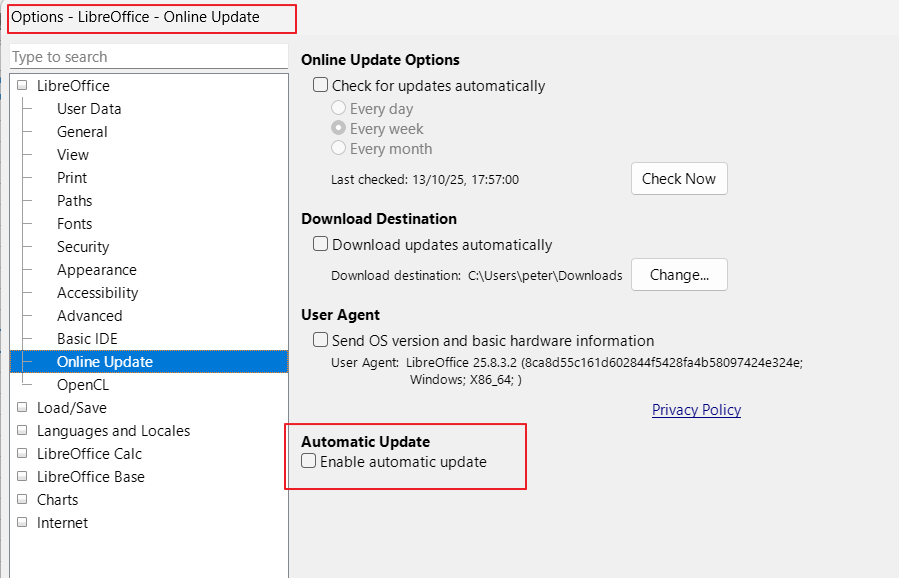Screen dimensions: 899x578
Task: Select User Data in the options tree
Action: pos(89,109)
